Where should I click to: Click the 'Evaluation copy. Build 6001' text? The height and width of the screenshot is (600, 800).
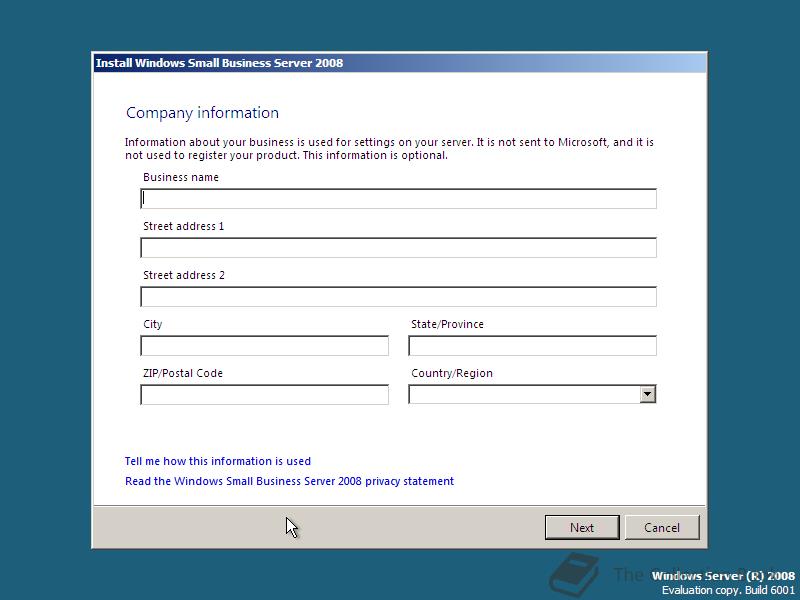click(x=728, y=590)
